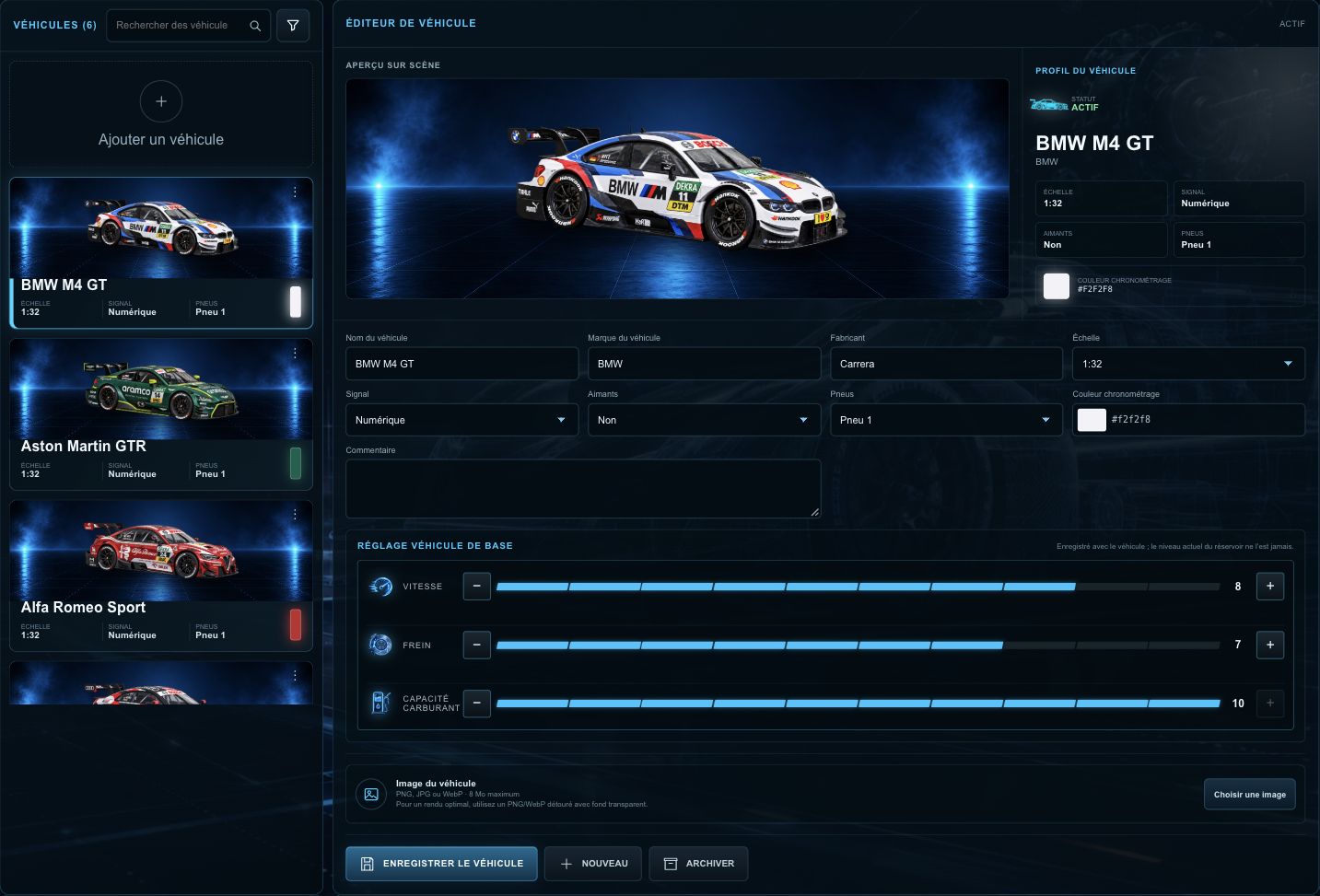Click the "Ajouter un véhicule" label
Screen dimensions: 1320x896
pos(161,140)
